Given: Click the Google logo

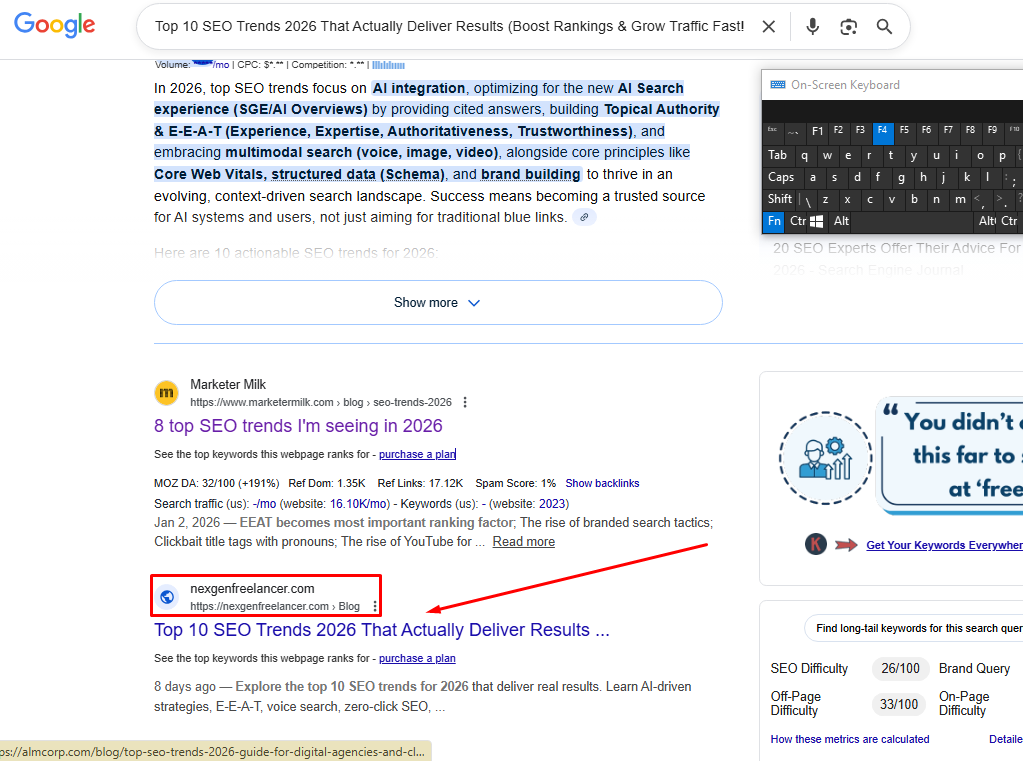Looking at the screenshot, I should point(55,26).
